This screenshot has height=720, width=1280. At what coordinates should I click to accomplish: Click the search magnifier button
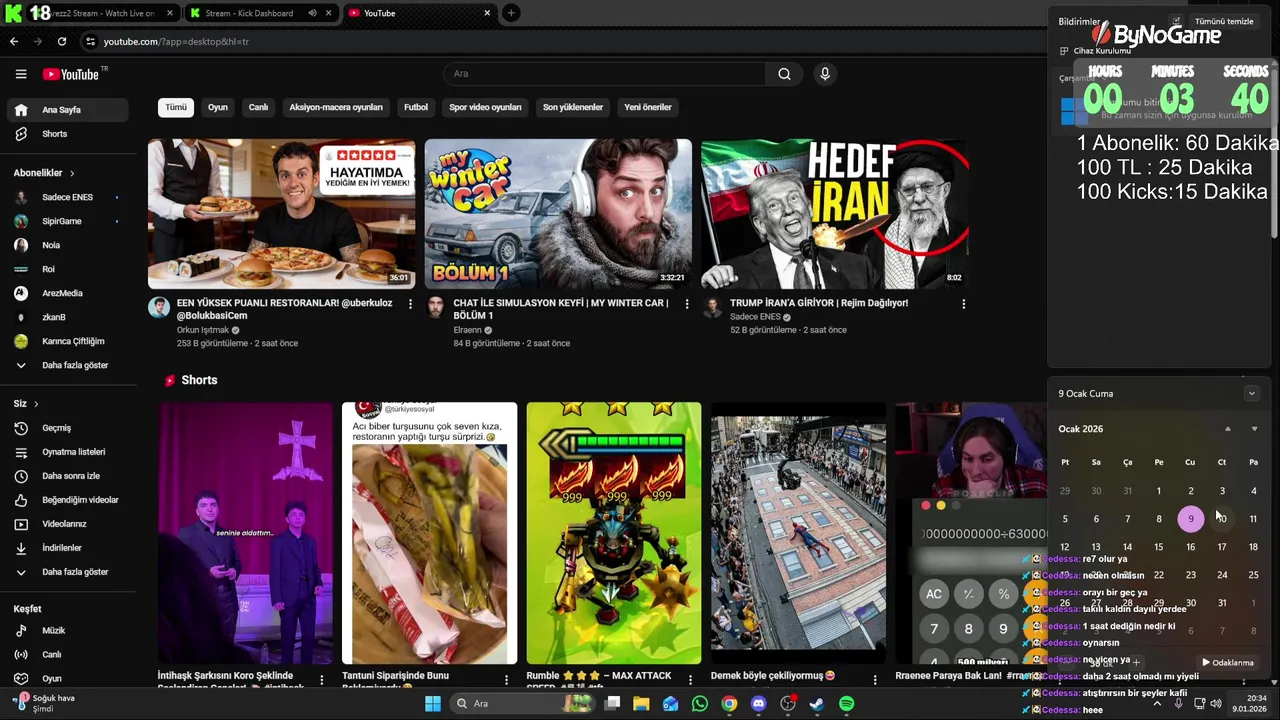click(784, 74)
